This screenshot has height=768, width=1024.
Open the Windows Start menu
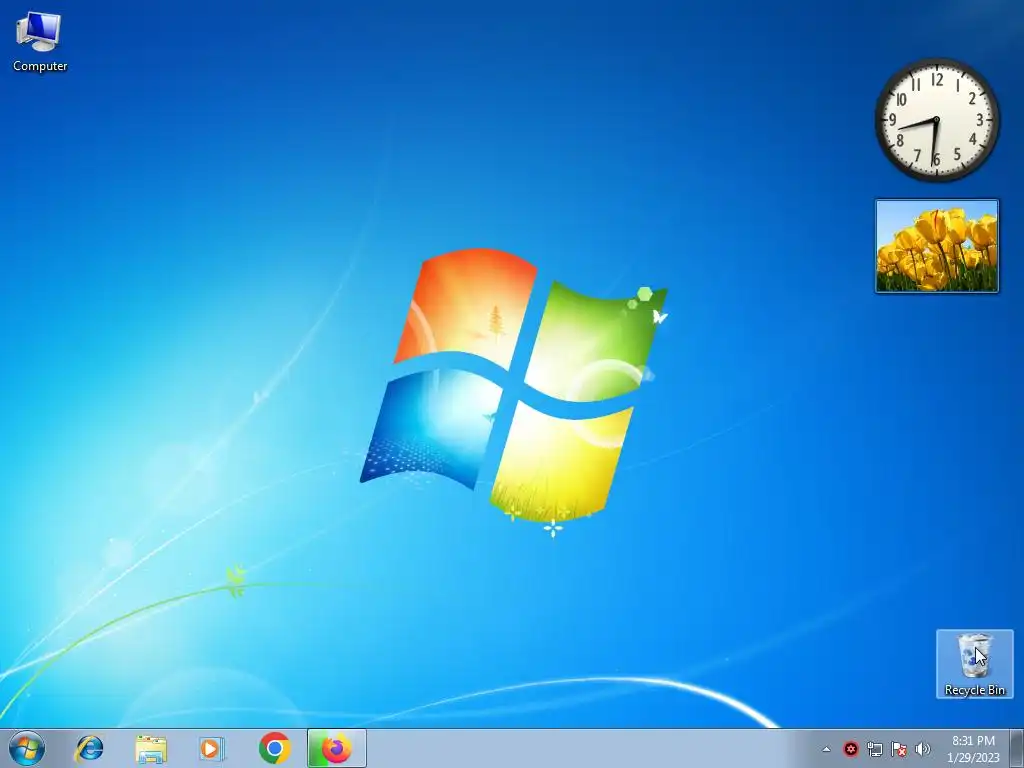click(x=27, y=748)
